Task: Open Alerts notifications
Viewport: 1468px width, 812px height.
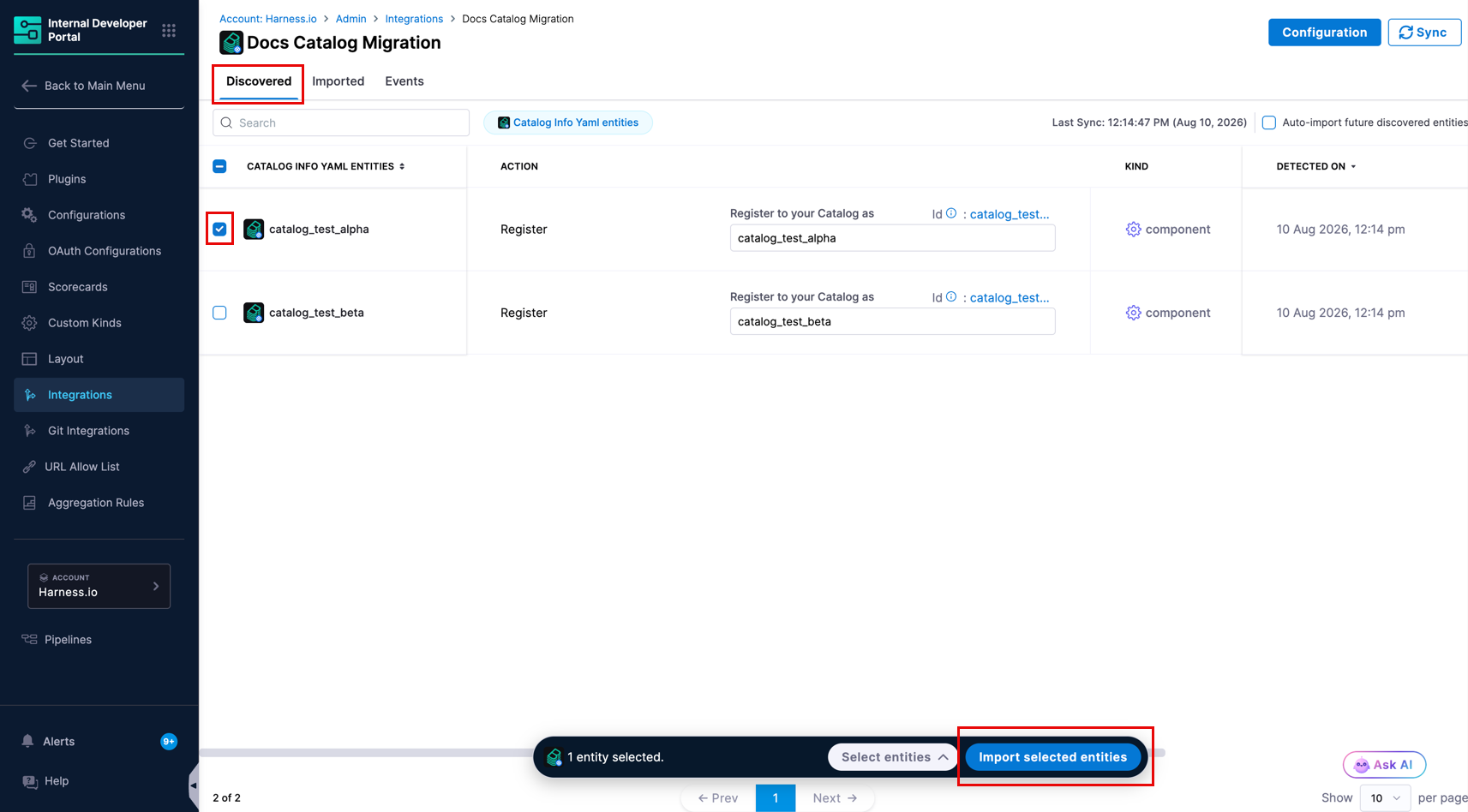Action: coord(58,742)
